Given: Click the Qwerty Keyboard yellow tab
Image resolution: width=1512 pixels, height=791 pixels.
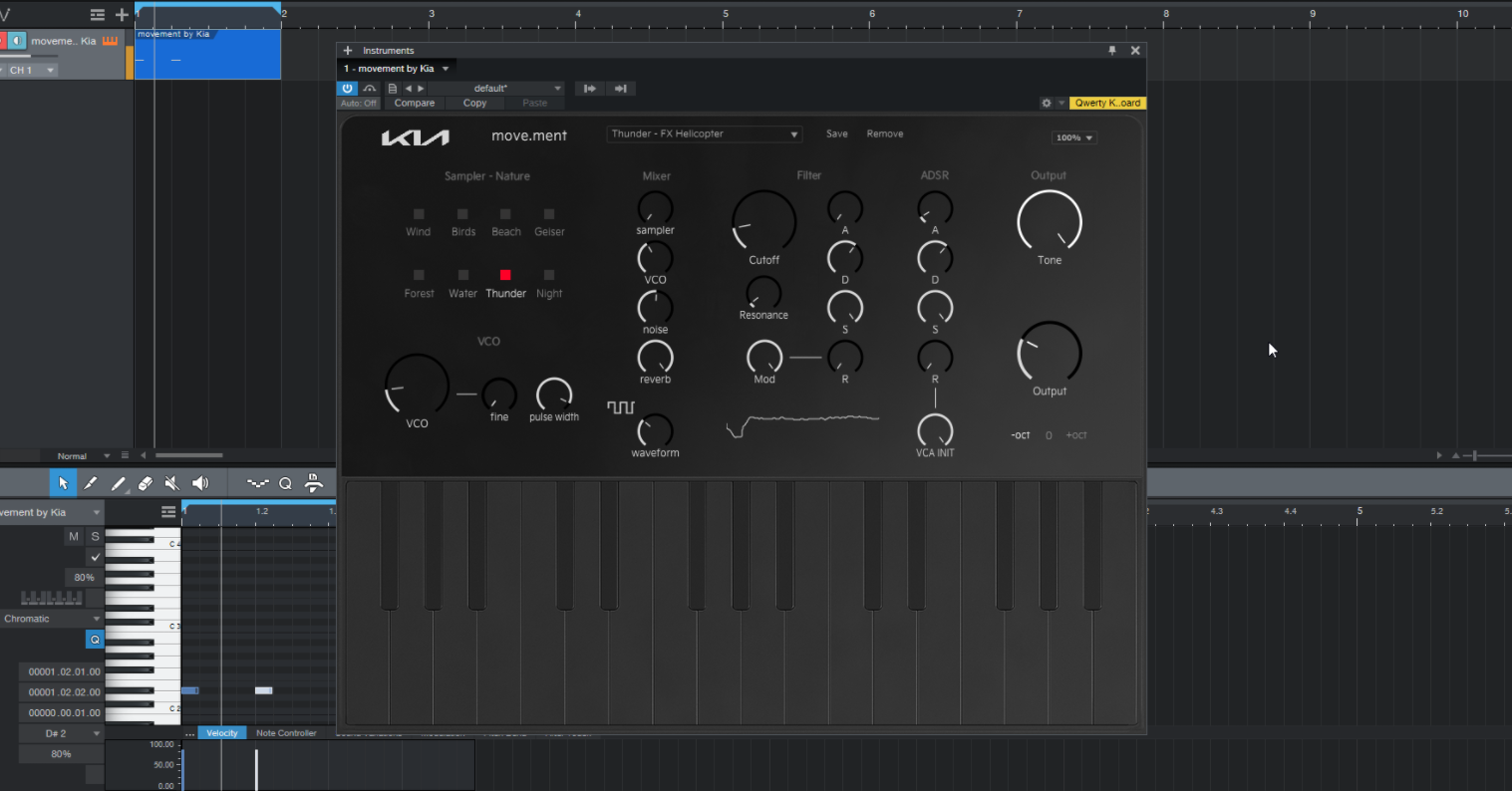Looking at the screenshot, I should pyautogui.click(x=1107, y=103).
